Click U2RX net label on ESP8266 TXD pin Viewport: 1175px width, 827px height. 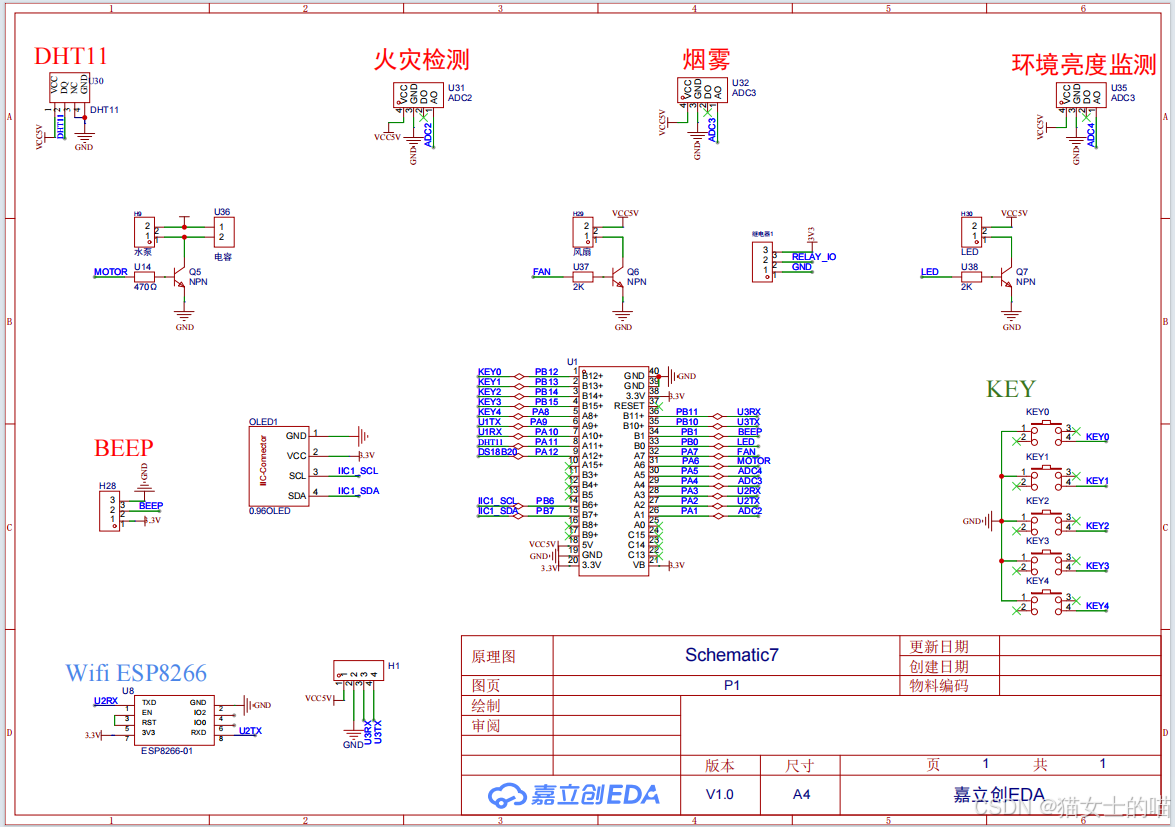click(106, 701)
